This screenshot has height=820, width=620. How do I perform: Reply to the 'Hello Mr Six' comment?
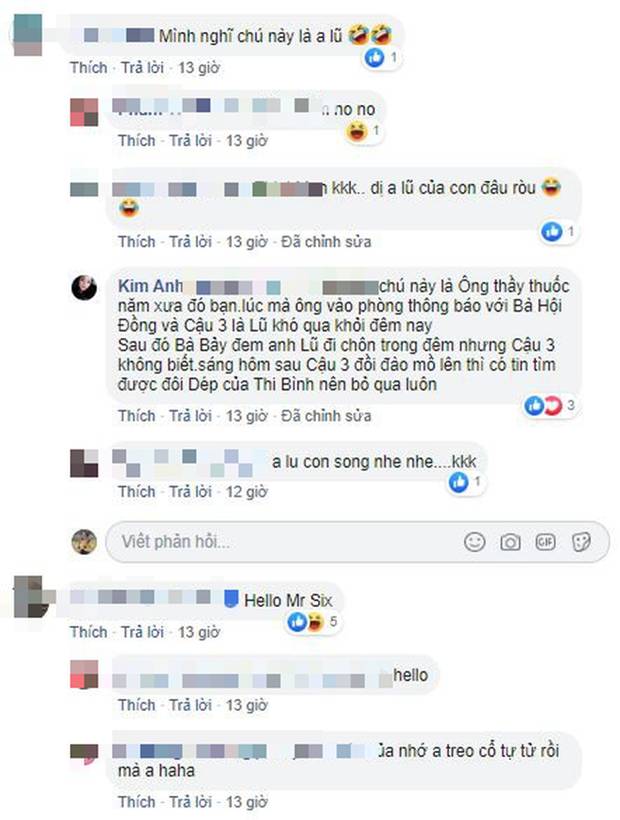(142, 632)
